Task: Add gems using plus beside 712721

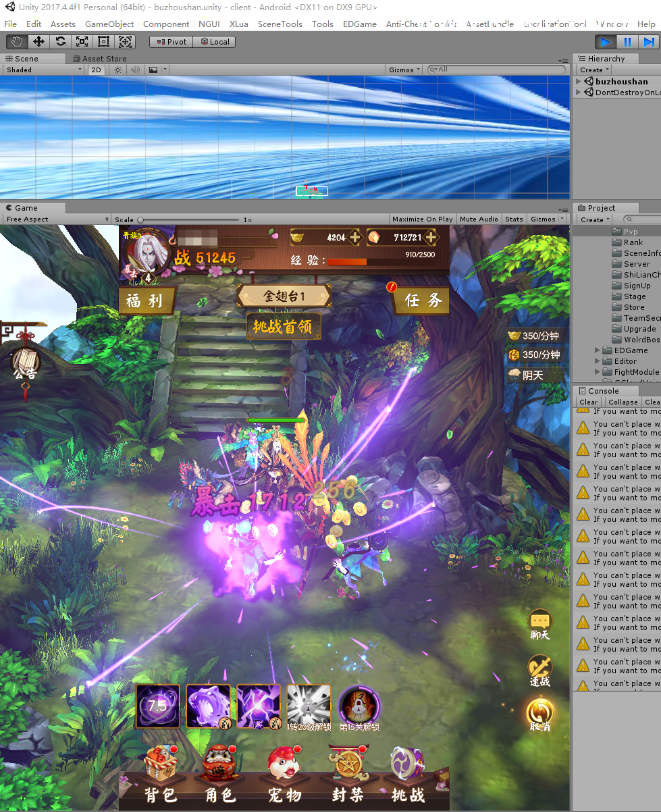Action: tap(430, 237)
